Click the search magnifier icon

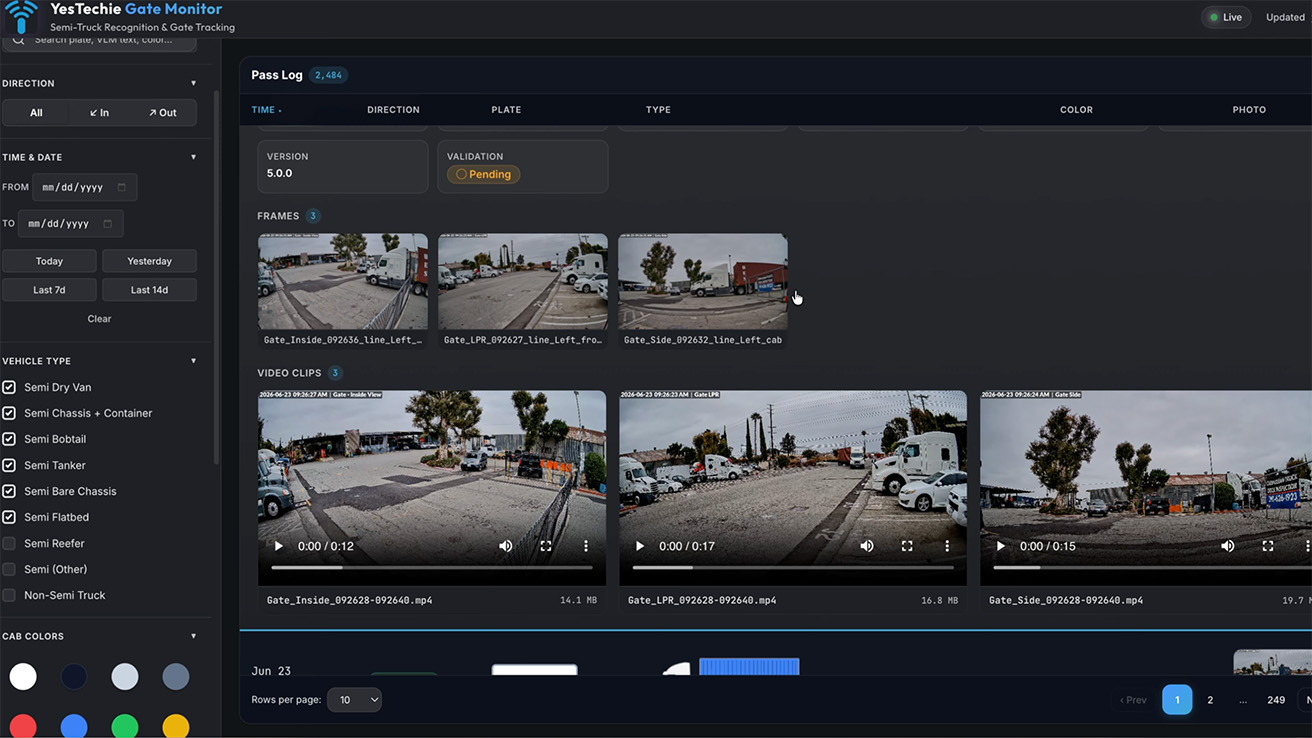coord(18,40)
